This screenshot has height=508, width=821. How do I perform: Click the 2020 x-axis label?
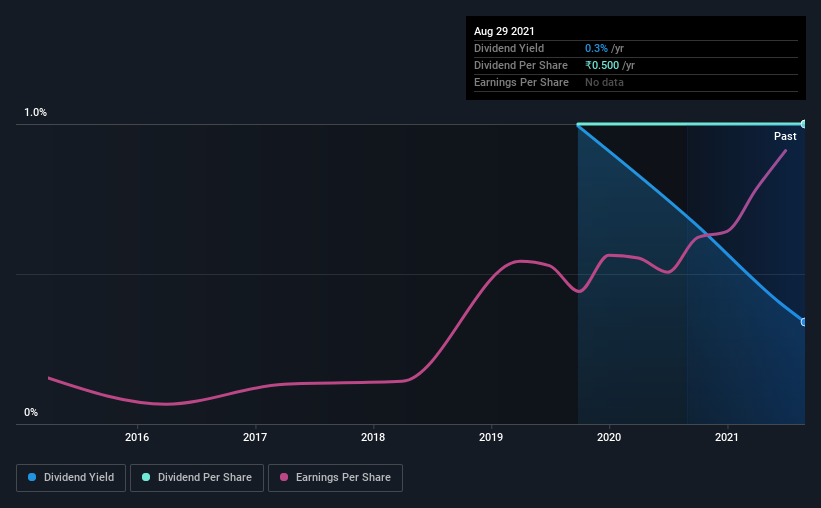609,437
